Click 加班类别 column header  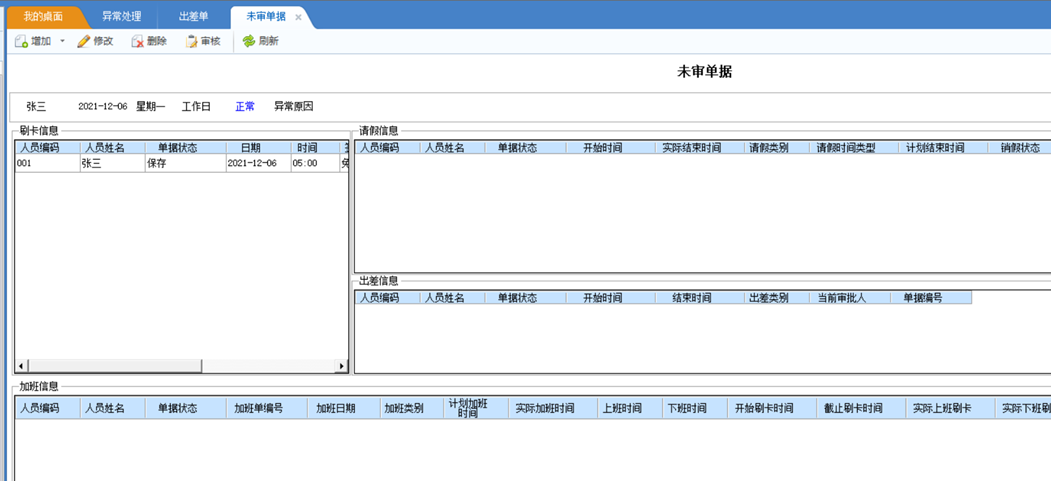point(412,408)
